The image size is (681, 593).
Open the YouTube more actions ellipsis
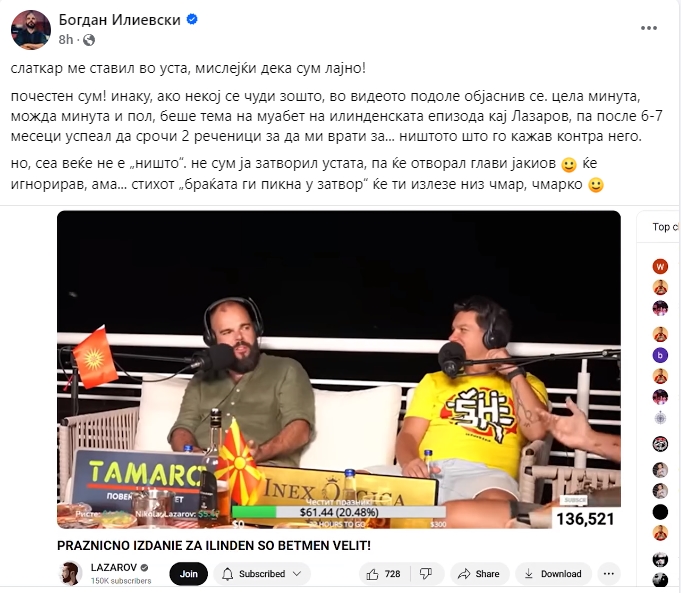[608, 574]
